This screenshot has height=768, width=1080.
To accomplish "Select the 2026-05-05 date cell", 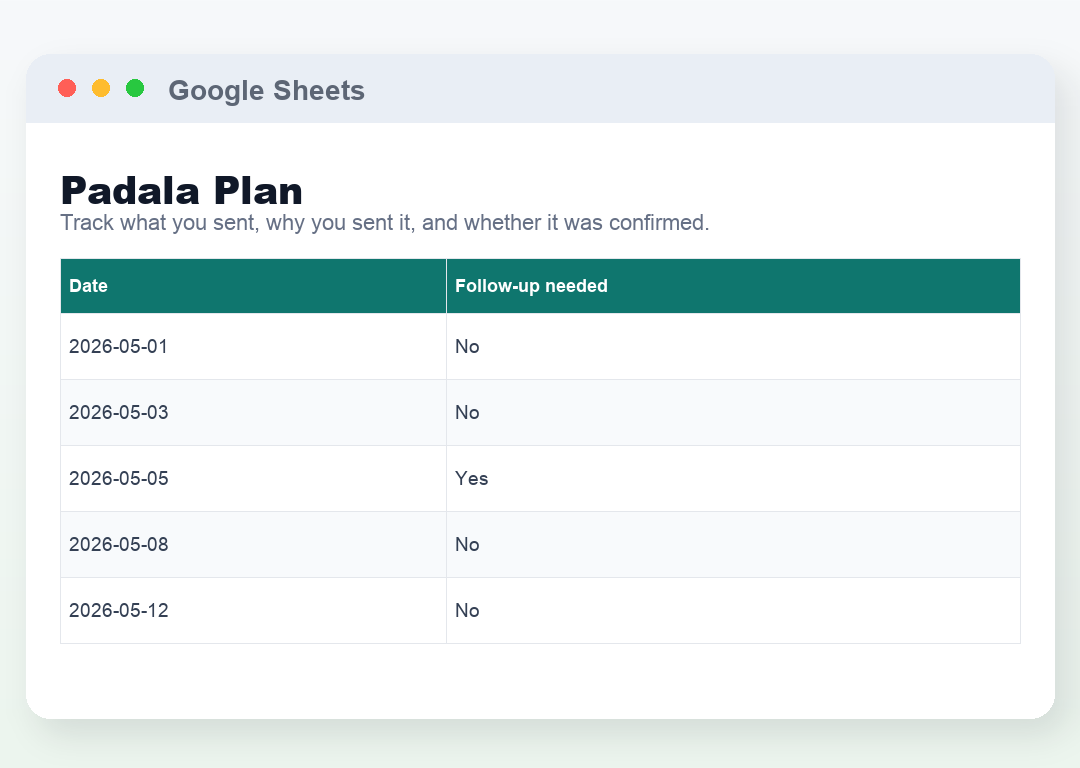I will (x=253, y=479).
